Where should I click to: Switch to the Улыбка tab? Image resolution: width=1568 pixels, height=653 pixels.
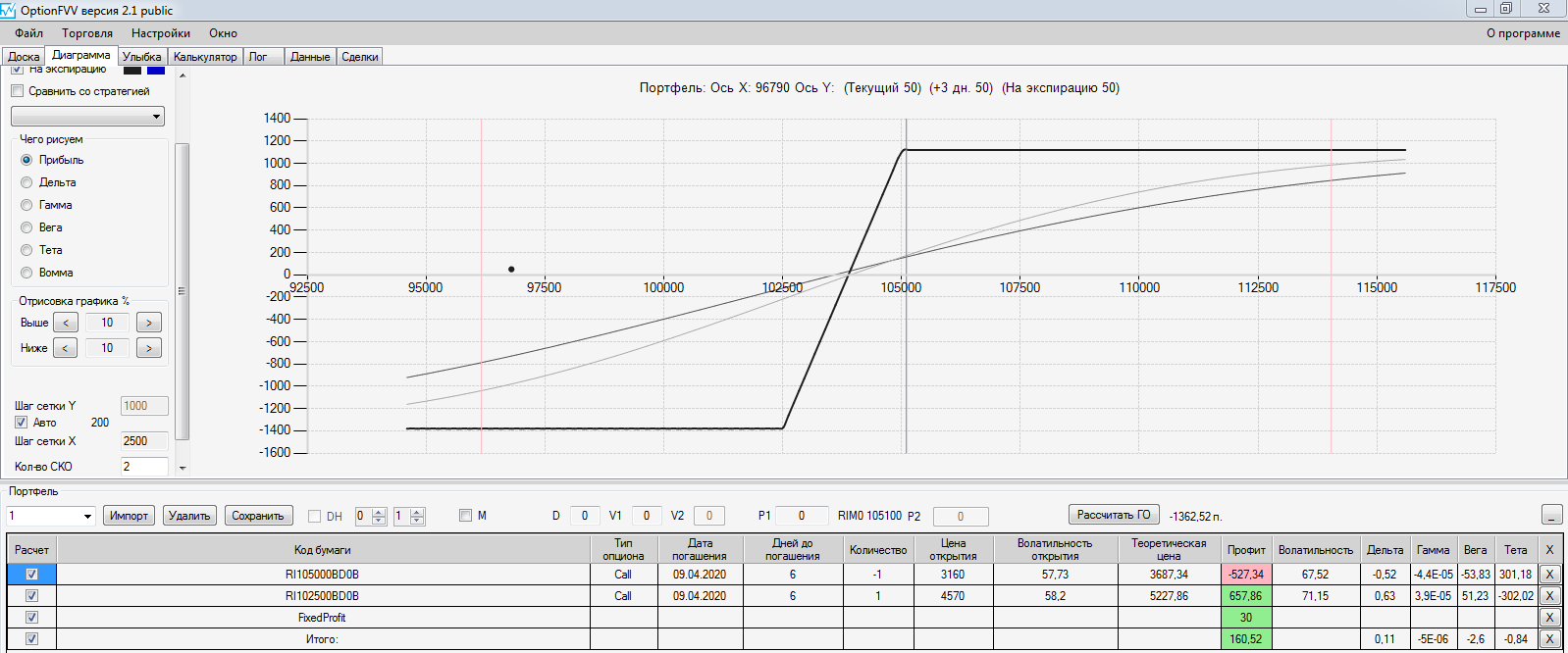pyautogui.click(x=142, y=57)
